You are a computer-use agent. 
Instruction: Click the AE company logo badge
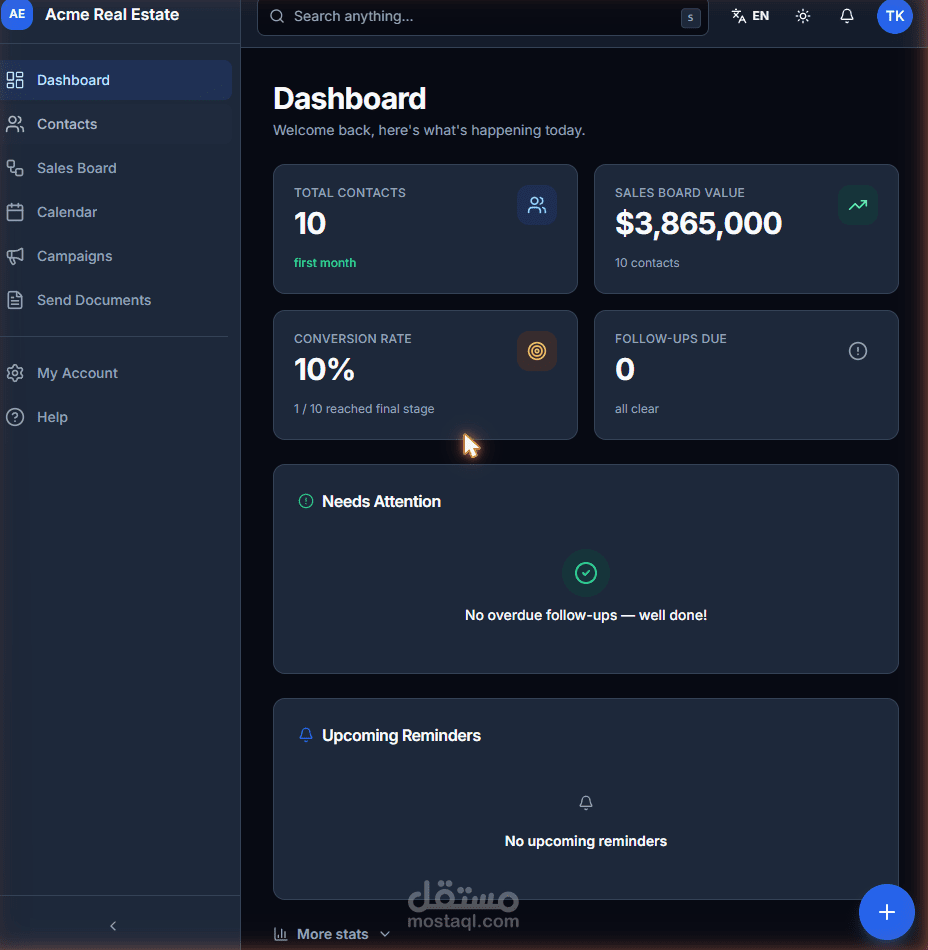point(17,14)
